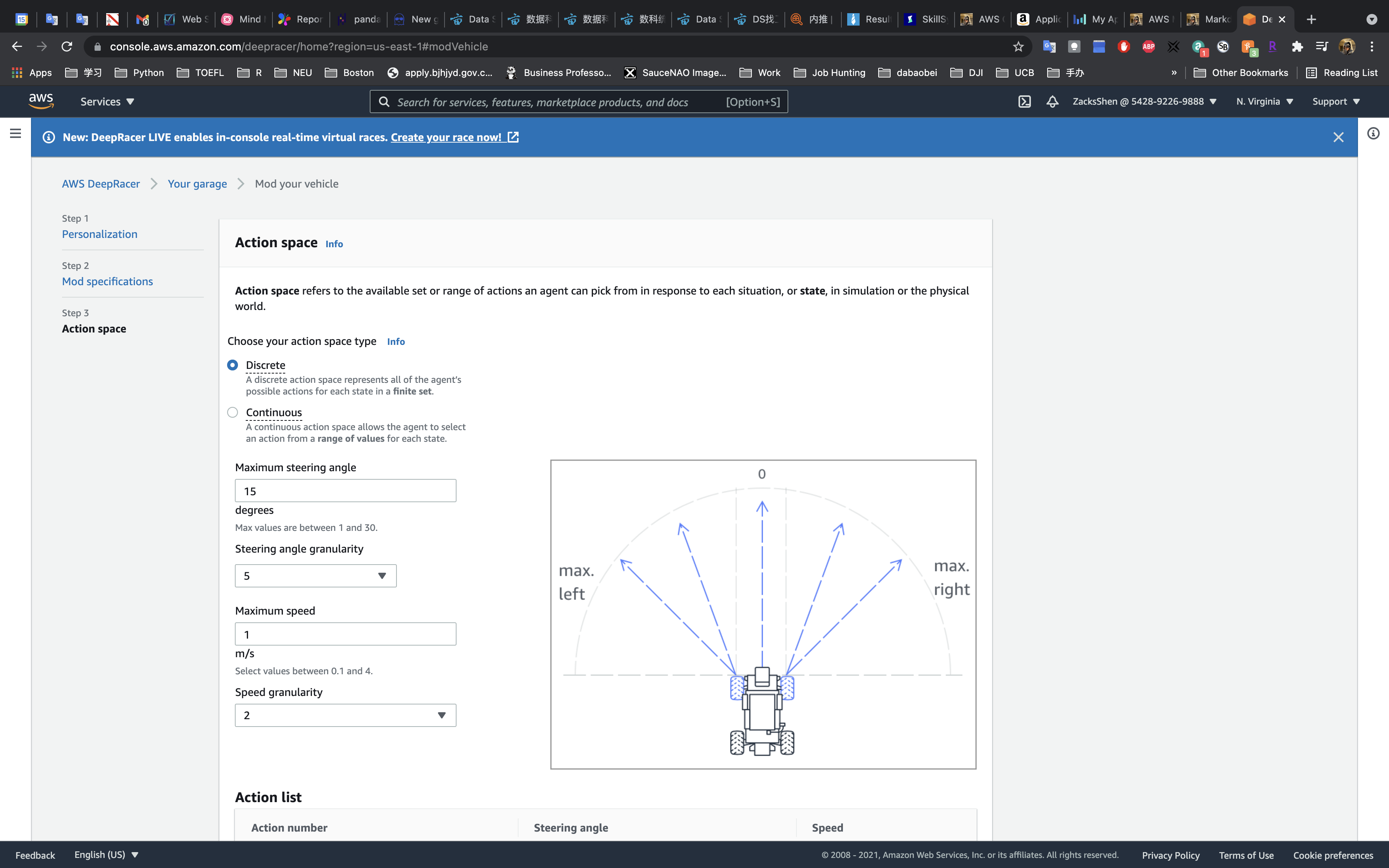Go to Step 2 Mod specifications
This screenshot has height=868, width=1389.
[x=107, y=281]
